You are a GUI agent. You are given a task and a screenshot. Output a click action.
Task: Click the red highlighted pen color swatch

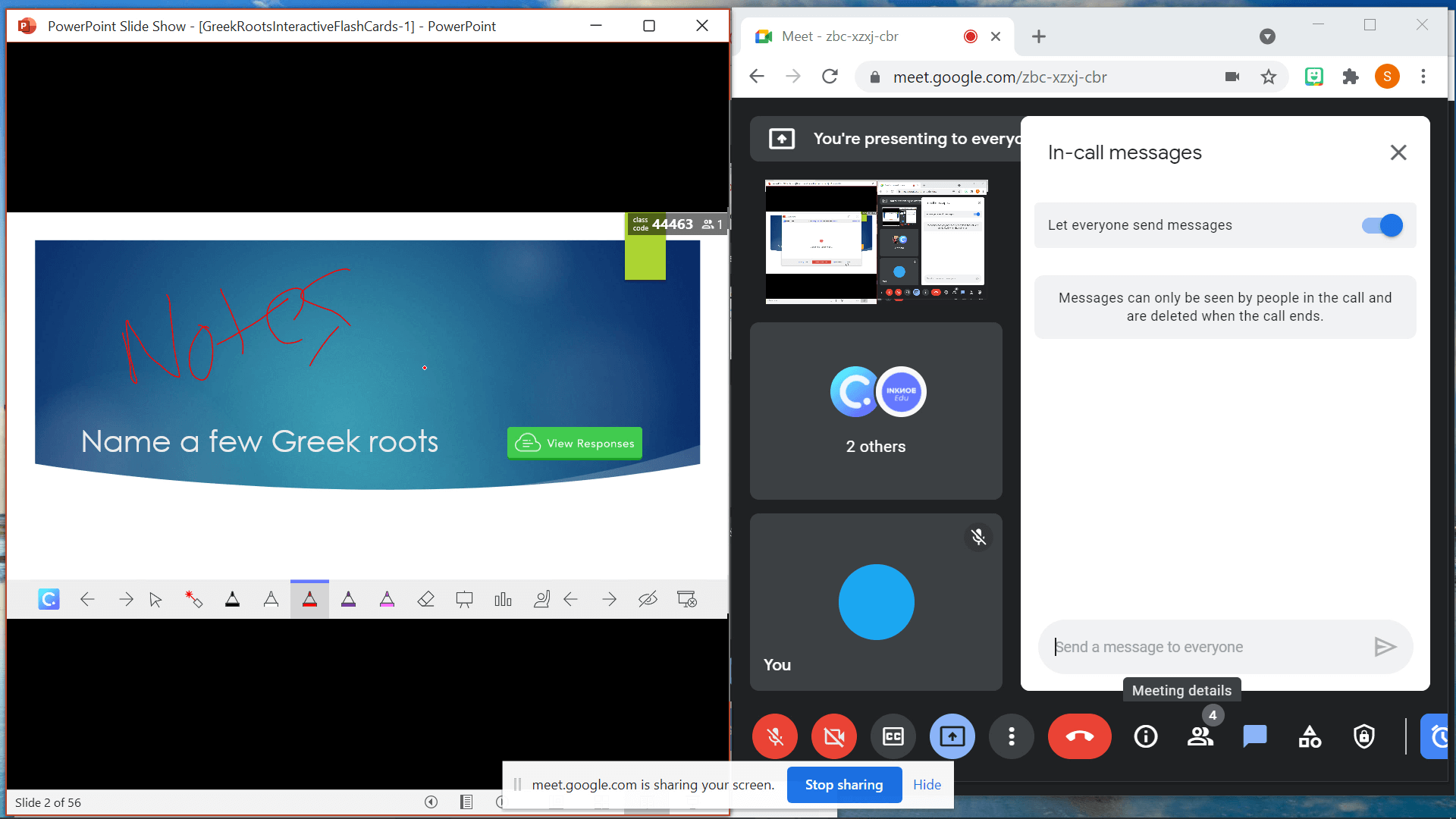309,598
